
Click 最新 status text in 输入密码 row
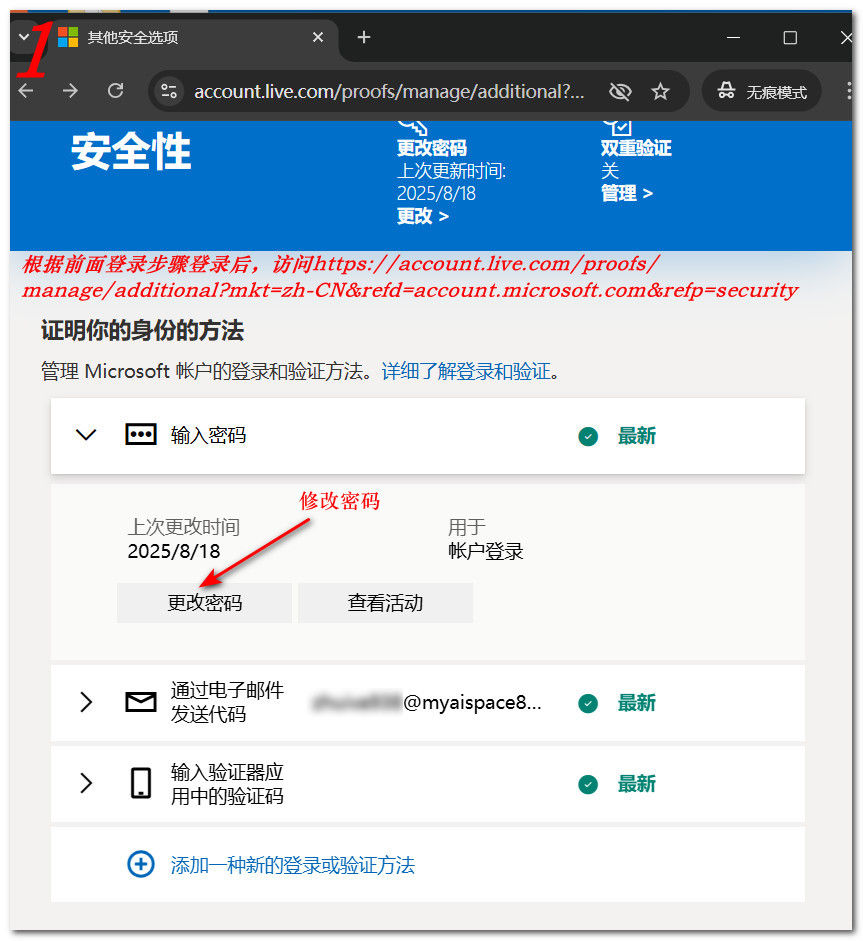(637, 436)
